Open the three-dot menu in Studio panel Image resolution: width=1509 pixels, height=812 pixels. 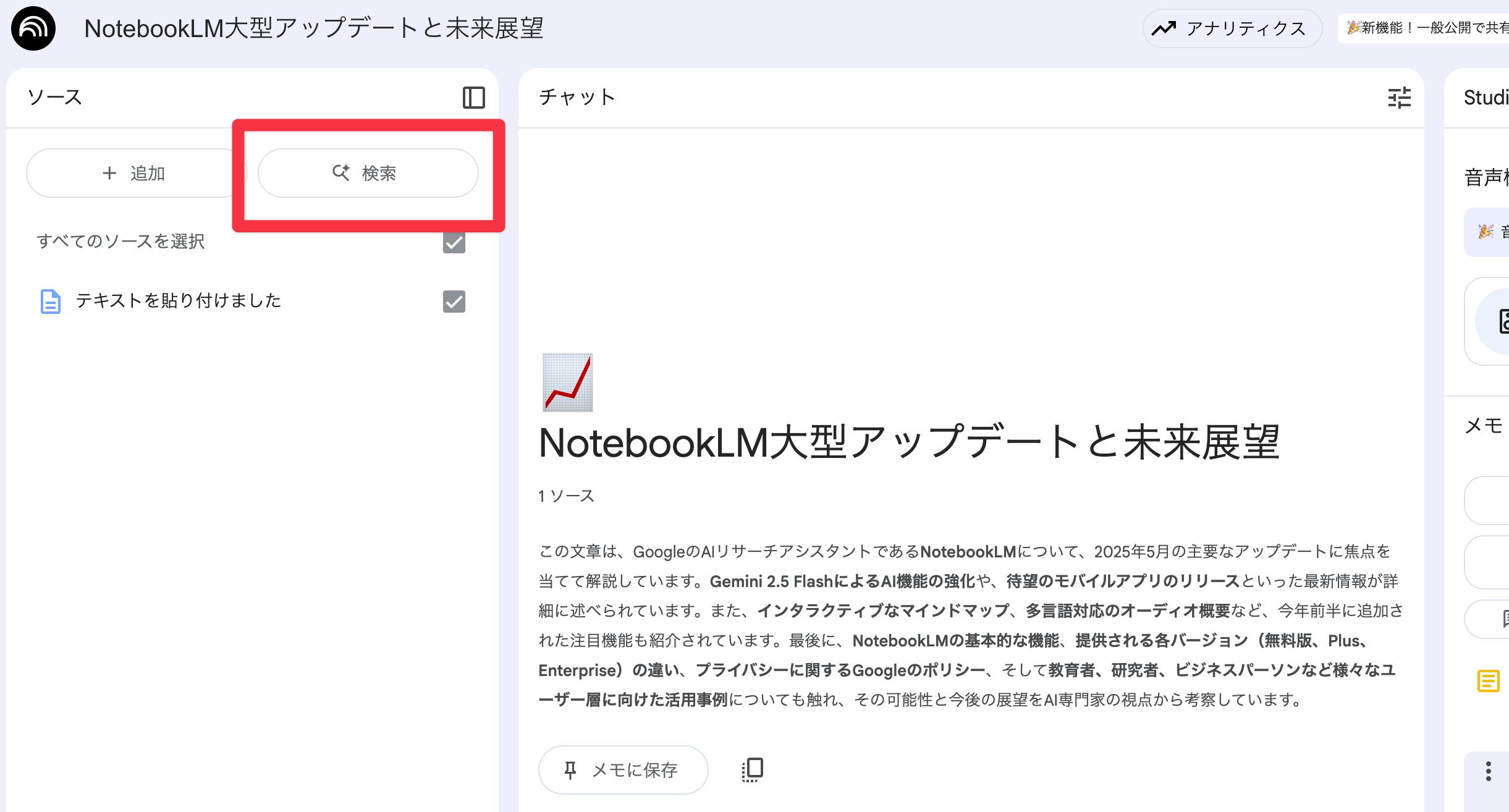[1488, 771]
